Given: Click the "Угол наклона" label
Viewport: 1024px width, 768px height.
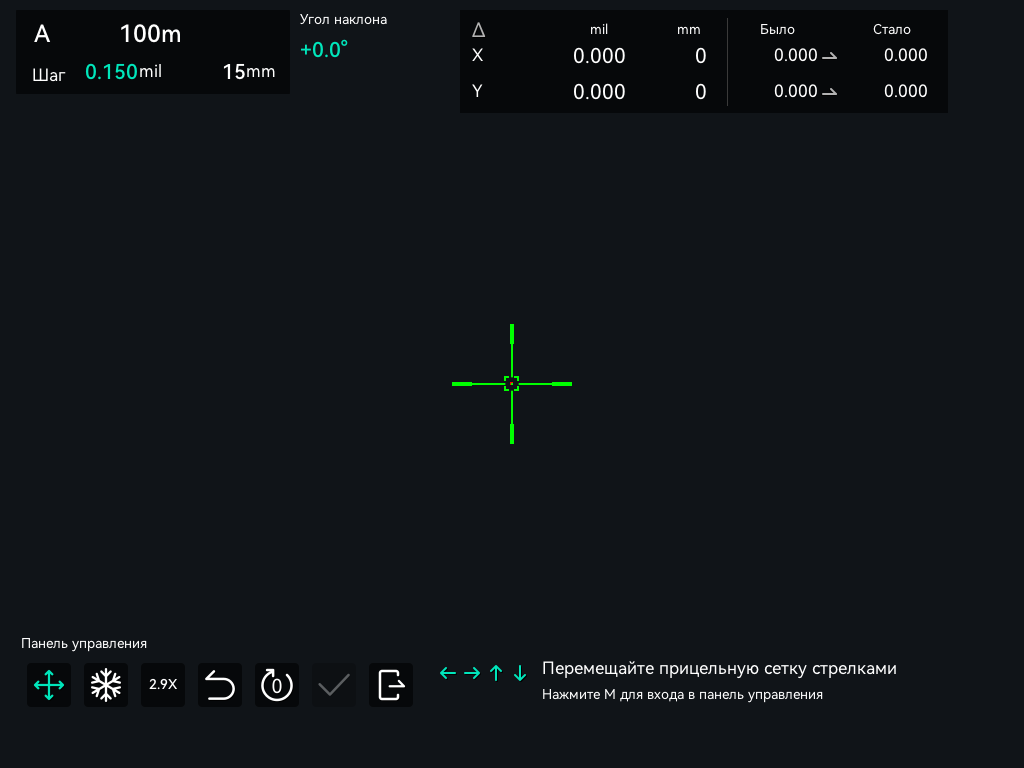Looking at the screenshot, I should 344,20.
